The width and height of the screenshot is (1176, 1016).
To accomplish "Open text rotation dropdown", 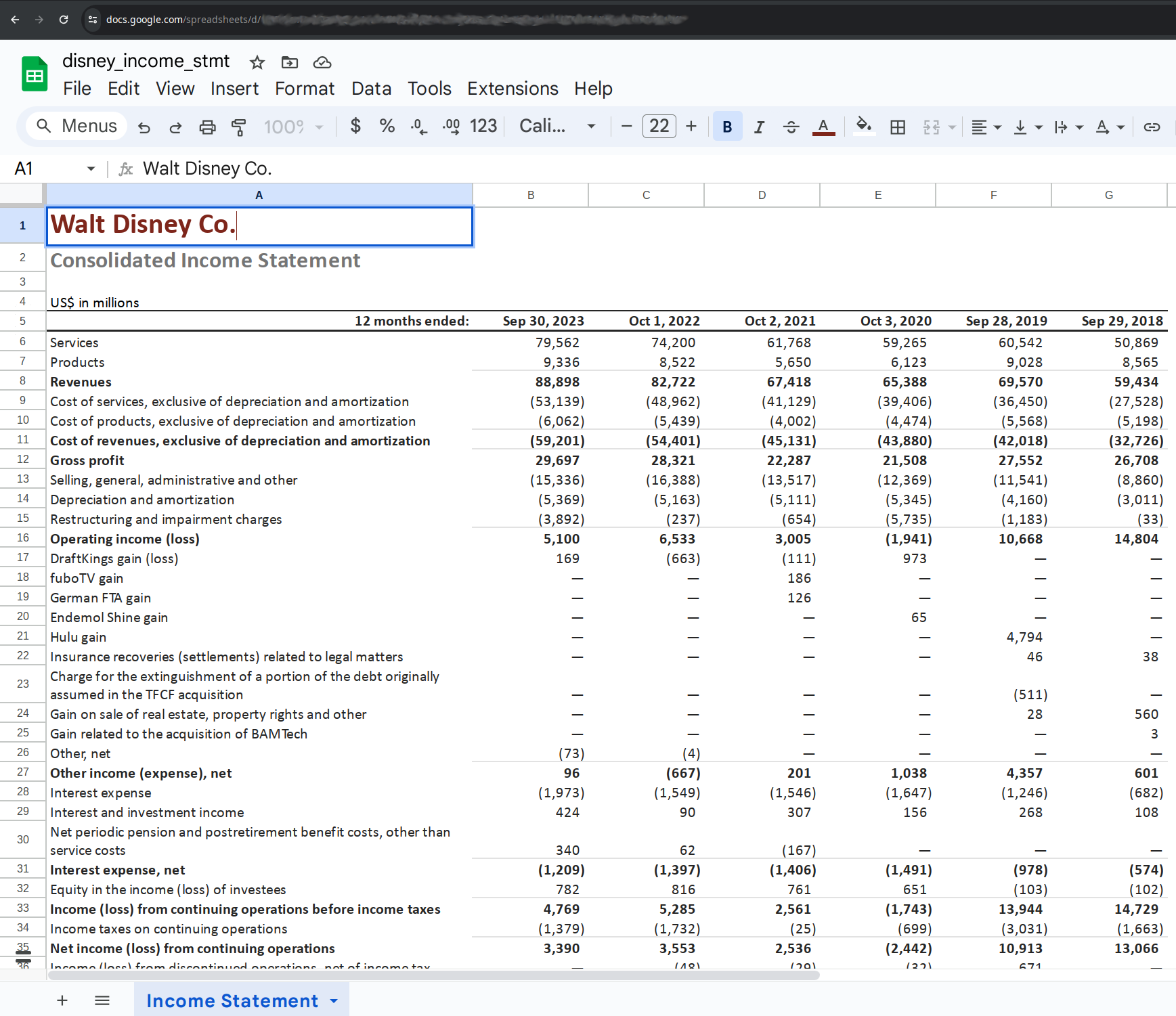I will coord(1110,127).
